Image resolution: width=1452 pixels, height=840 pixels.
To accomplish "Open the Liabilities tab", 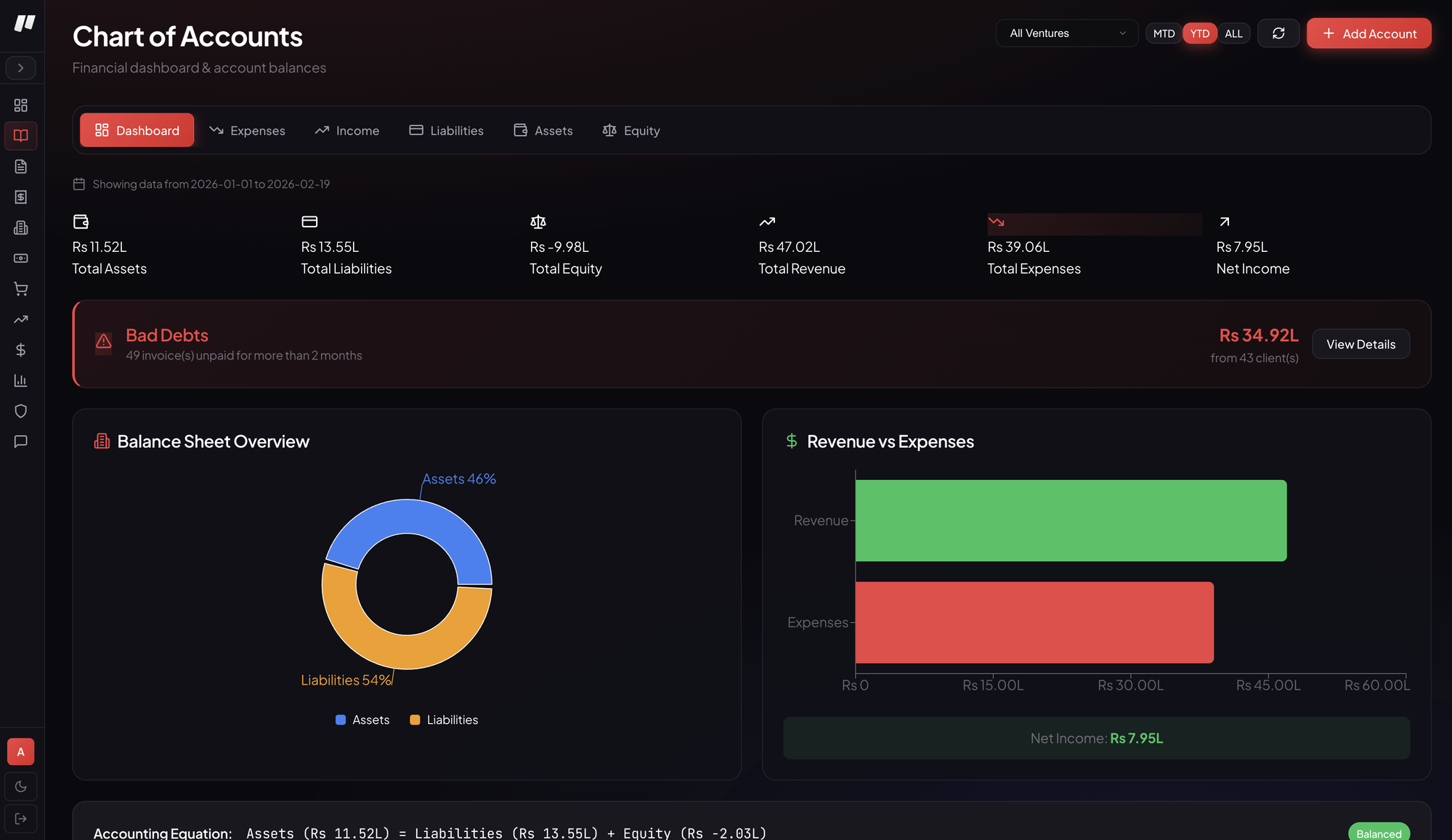I will (x=446, y=131).
